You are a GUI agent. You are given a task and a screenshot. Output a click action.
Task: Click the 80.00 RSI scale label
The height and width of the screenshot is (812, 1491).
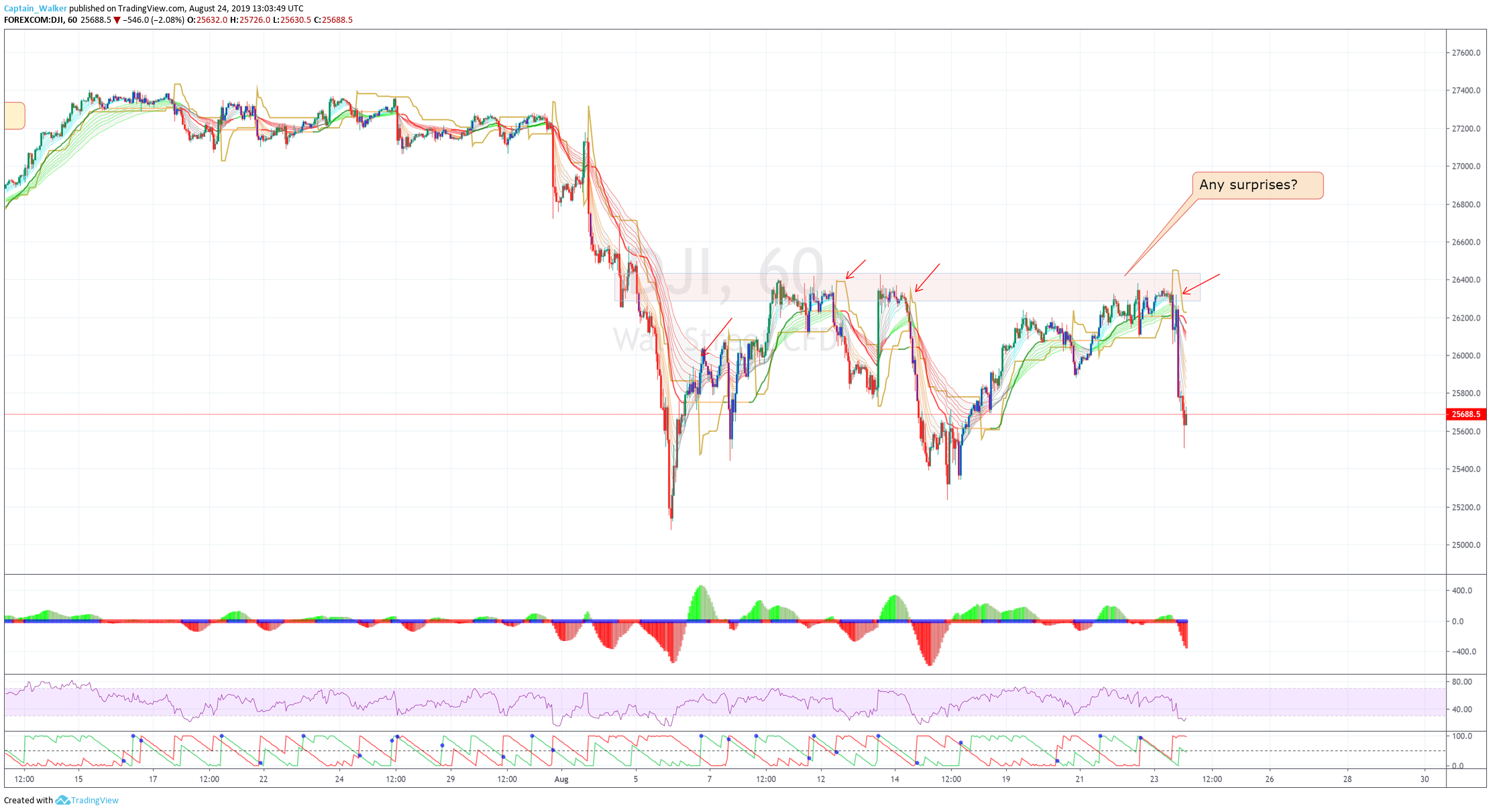point(1461,682)
